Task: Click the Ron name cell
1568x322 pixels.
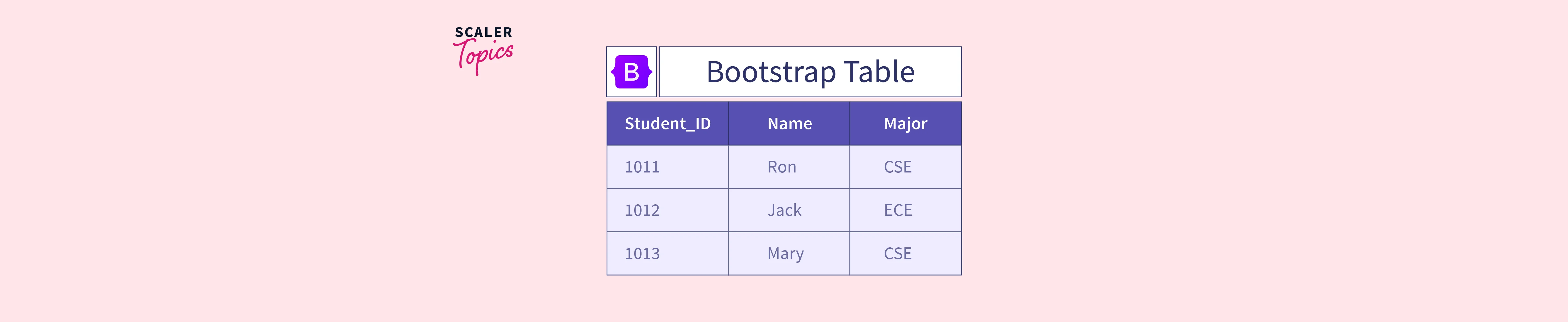Action: click(782, 167)
